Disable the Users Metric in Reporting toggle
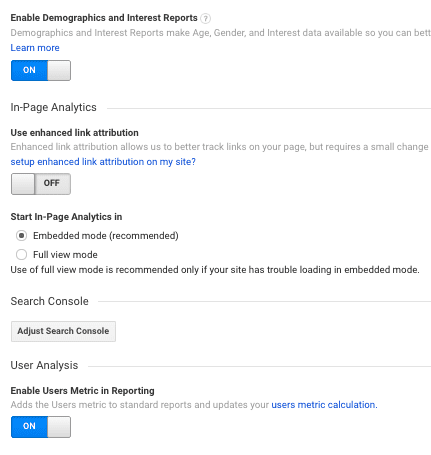 41,427
